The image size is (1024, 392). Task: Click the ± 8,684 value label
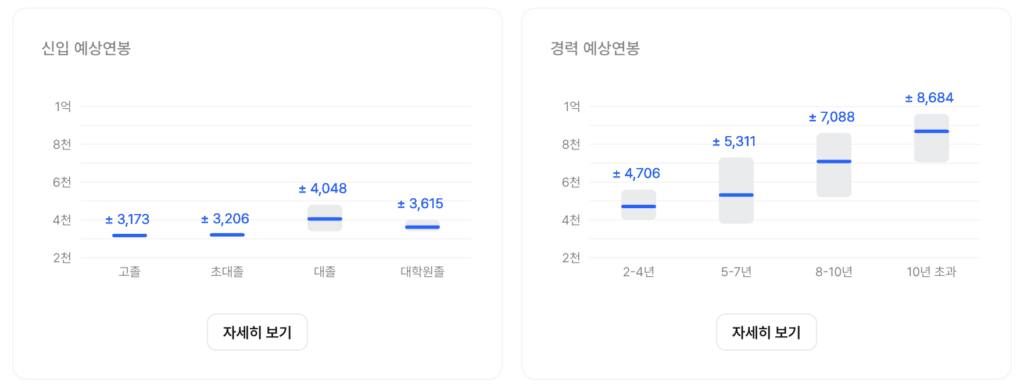coord(929,99)
